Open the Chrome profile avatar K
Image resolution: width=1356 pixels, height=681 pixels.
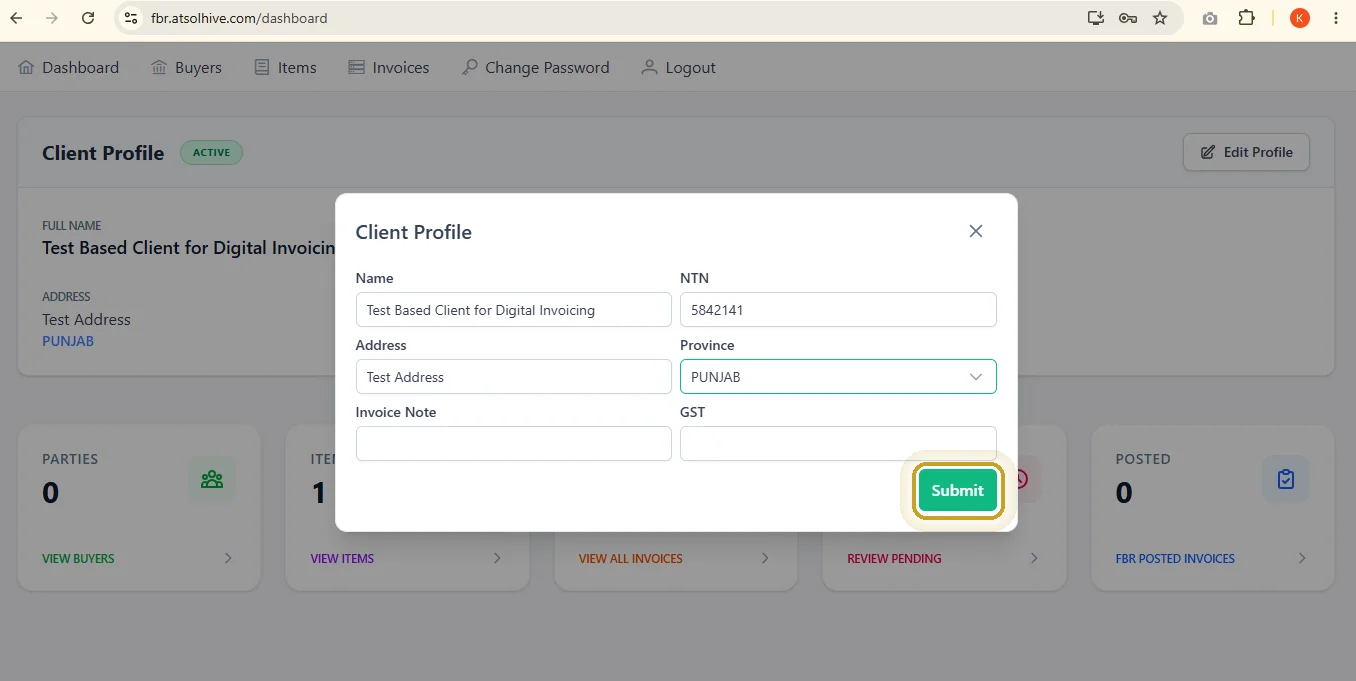click(1300, 18)
